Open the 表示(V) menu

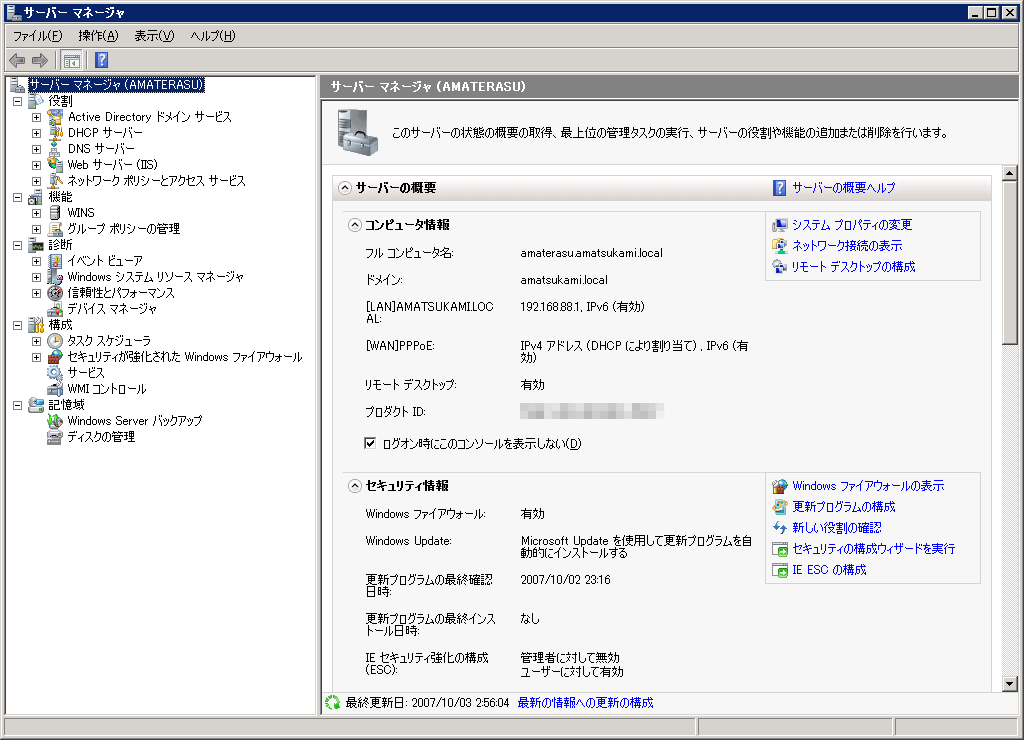pos(154,36)
